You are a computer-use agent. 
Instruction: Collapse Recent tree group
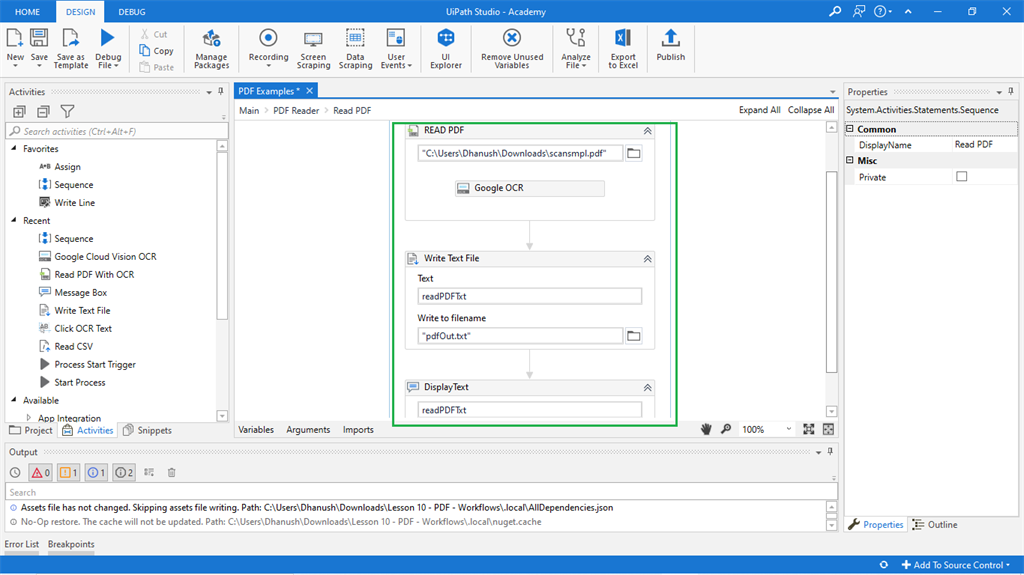(14, 220)
